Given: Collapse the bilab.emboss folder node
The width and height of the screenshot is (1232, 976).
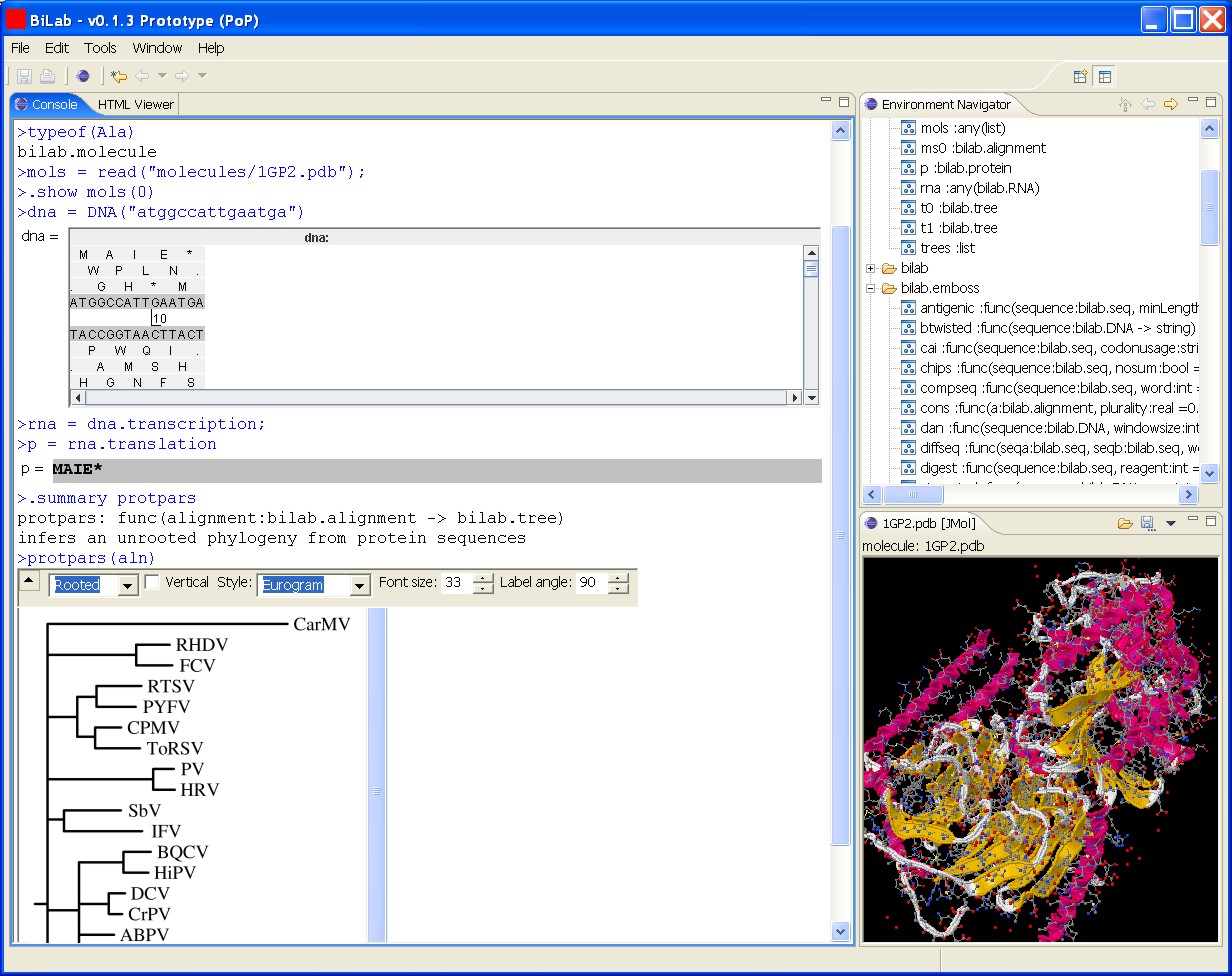Looking at the screenshot, I should point(870,288).
